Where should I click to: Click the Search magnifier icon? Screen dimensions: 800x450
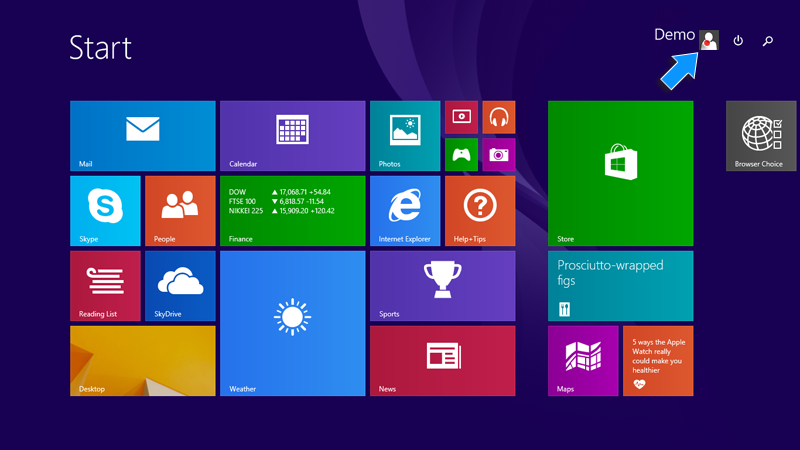768,41
